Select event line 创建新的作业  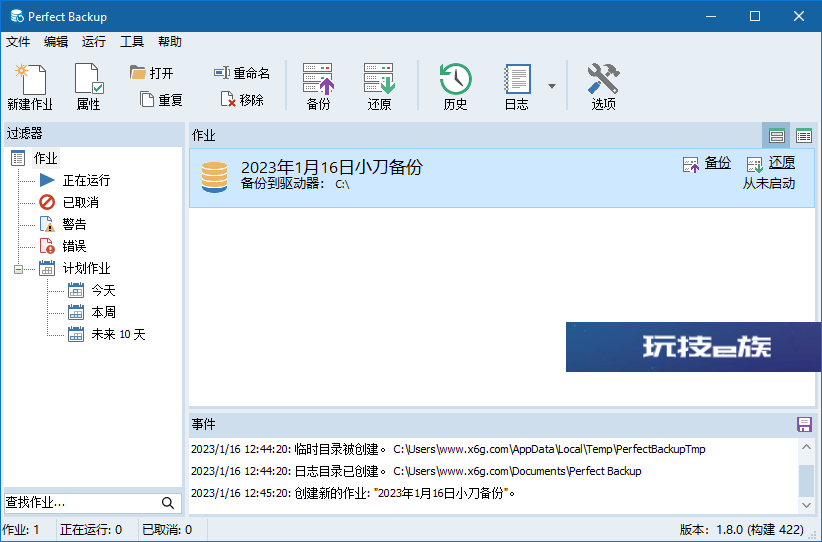tap(353, 493)
